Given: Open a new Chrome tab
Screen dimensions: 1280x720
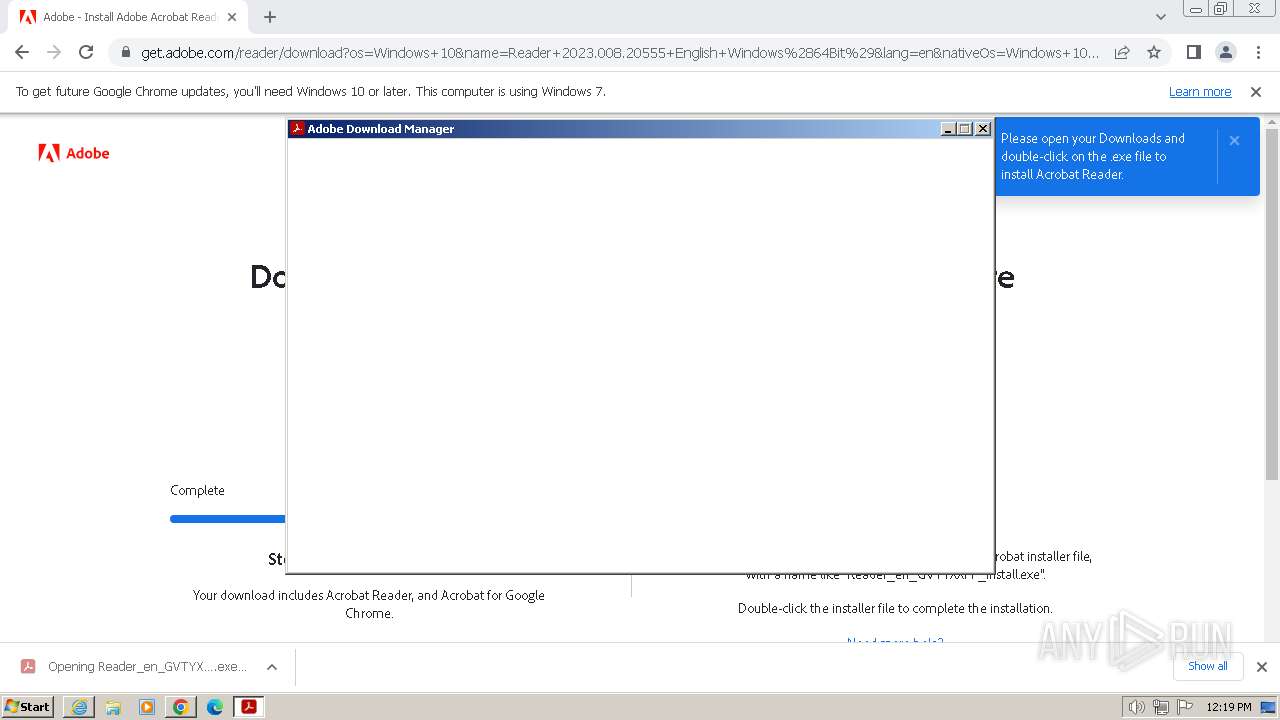Looking at the screenshot, I should pyautogui.click(x=270, y=17).
